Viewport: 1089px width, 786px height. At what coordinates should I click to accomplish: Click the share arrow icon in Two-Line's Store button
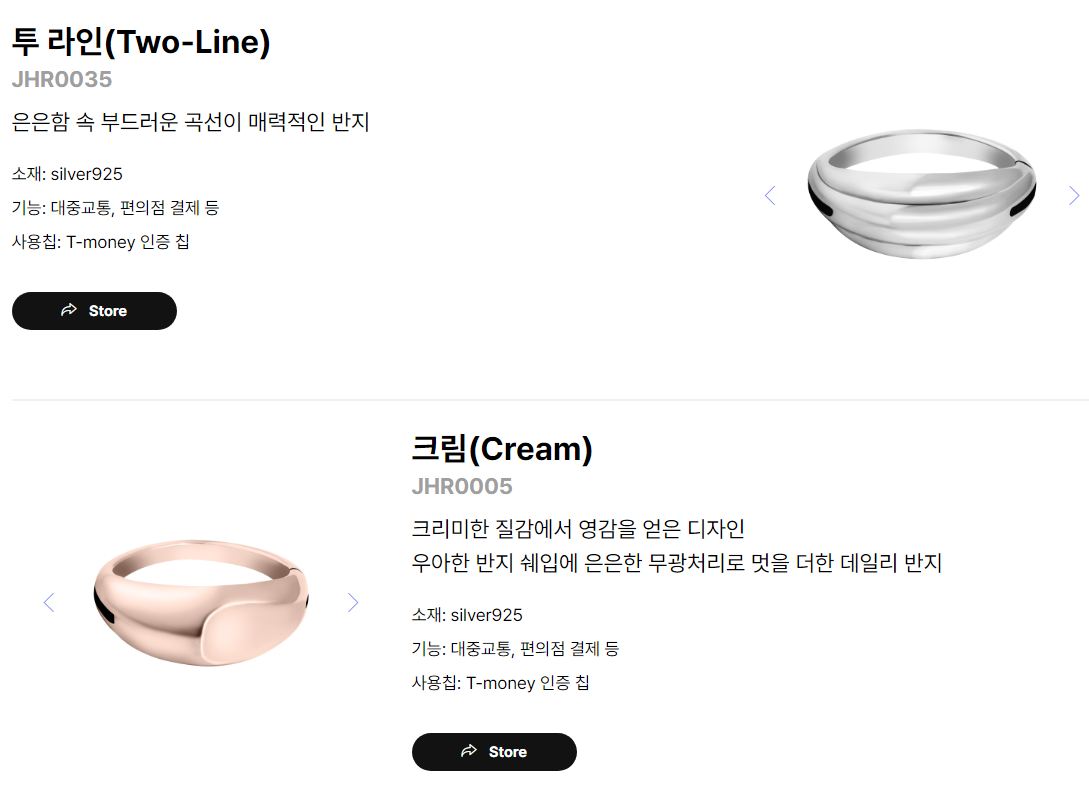(69, 310)
